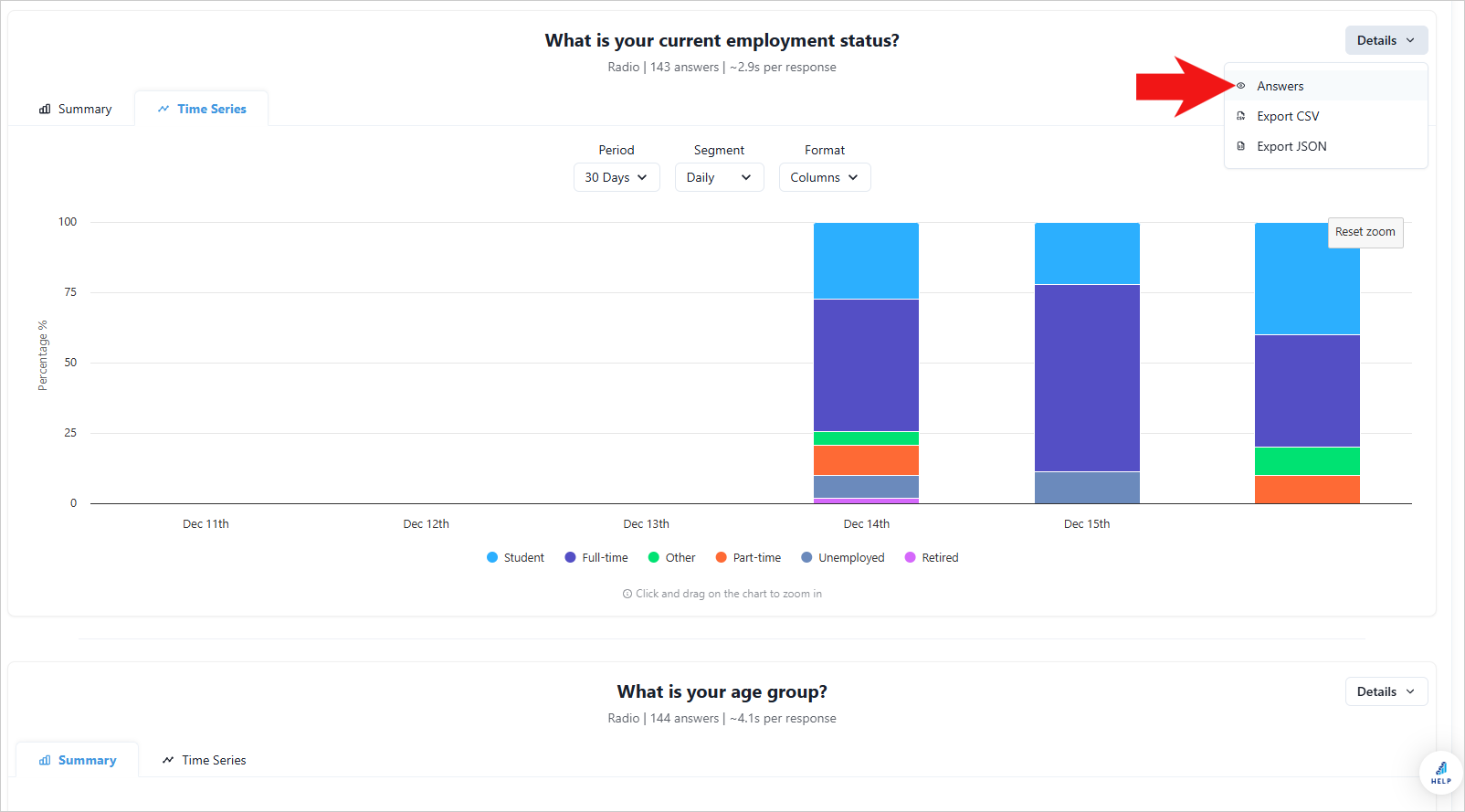Click Dec 14th Full-time bar segment
The height and width of the screenshot is (812, 1465).
pyautogui.click(x=866, y=365)
